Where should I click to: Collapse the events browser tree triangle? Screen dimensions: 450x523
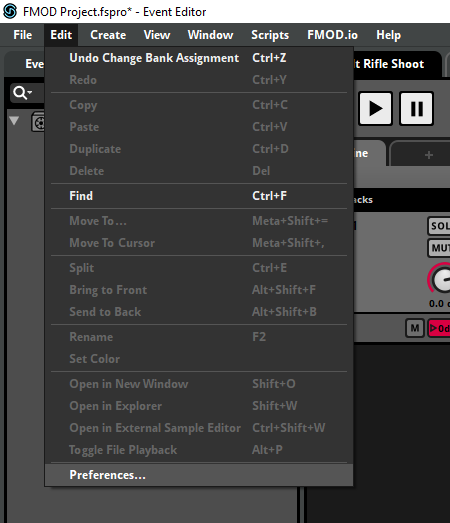(14, 120)
